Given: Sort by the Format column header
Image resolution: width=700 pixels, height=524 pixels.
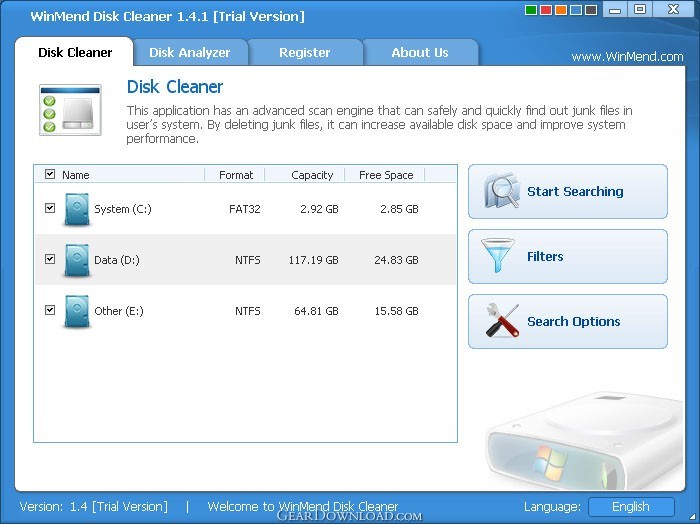Looking at the screenshot, I should click(x=235, y=175).
